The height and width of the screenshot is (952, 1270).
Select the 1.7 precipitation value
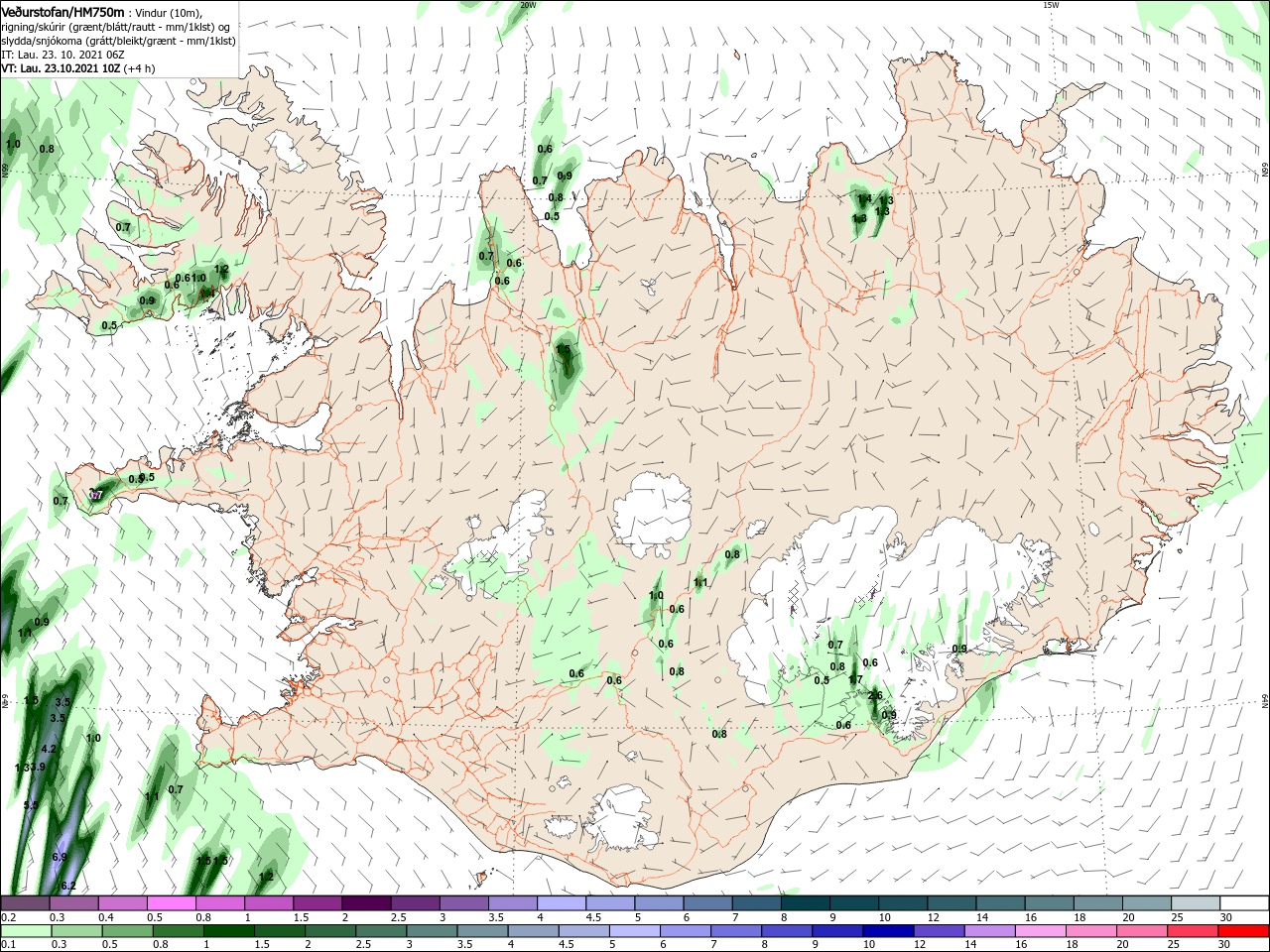(856, 680)
